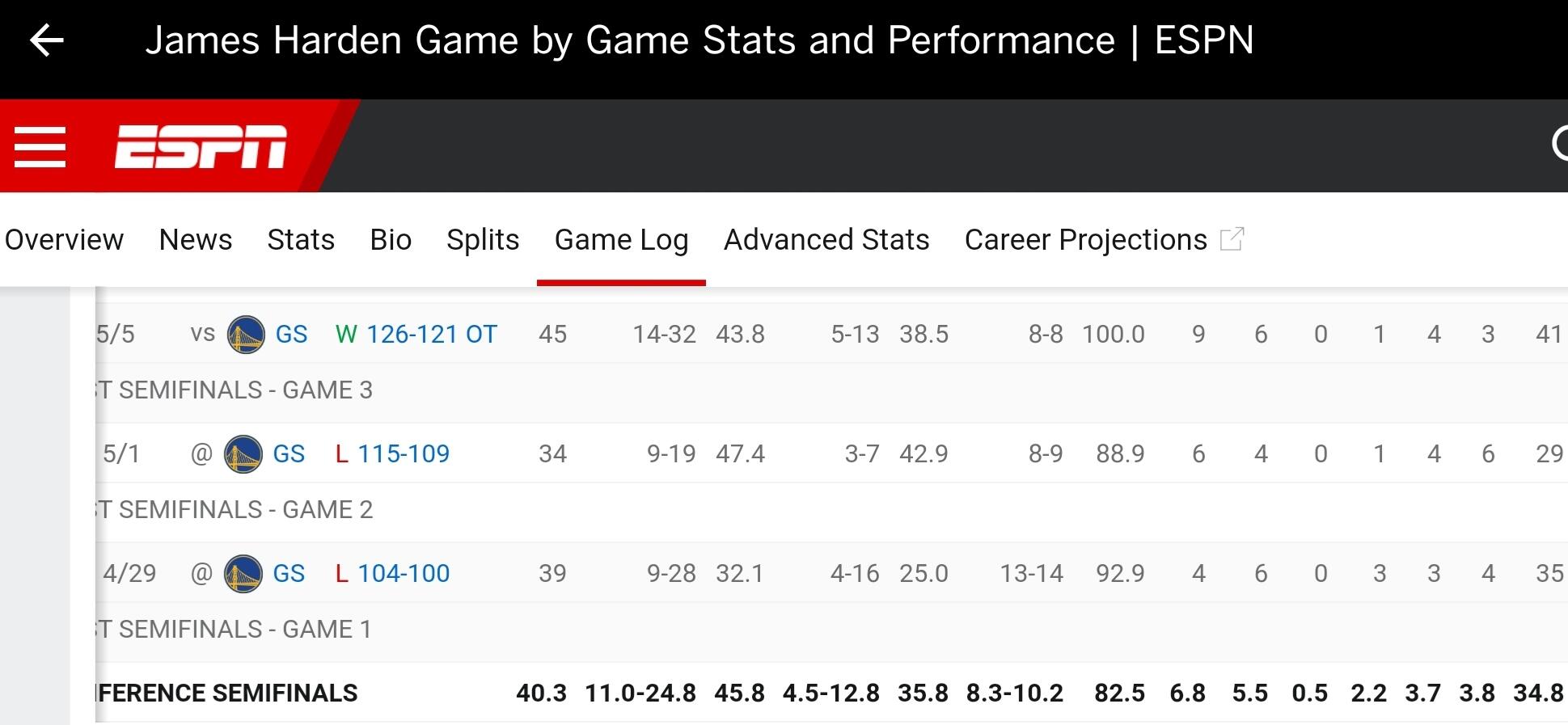Open the Advanced Stats tab

click(826, 240)
